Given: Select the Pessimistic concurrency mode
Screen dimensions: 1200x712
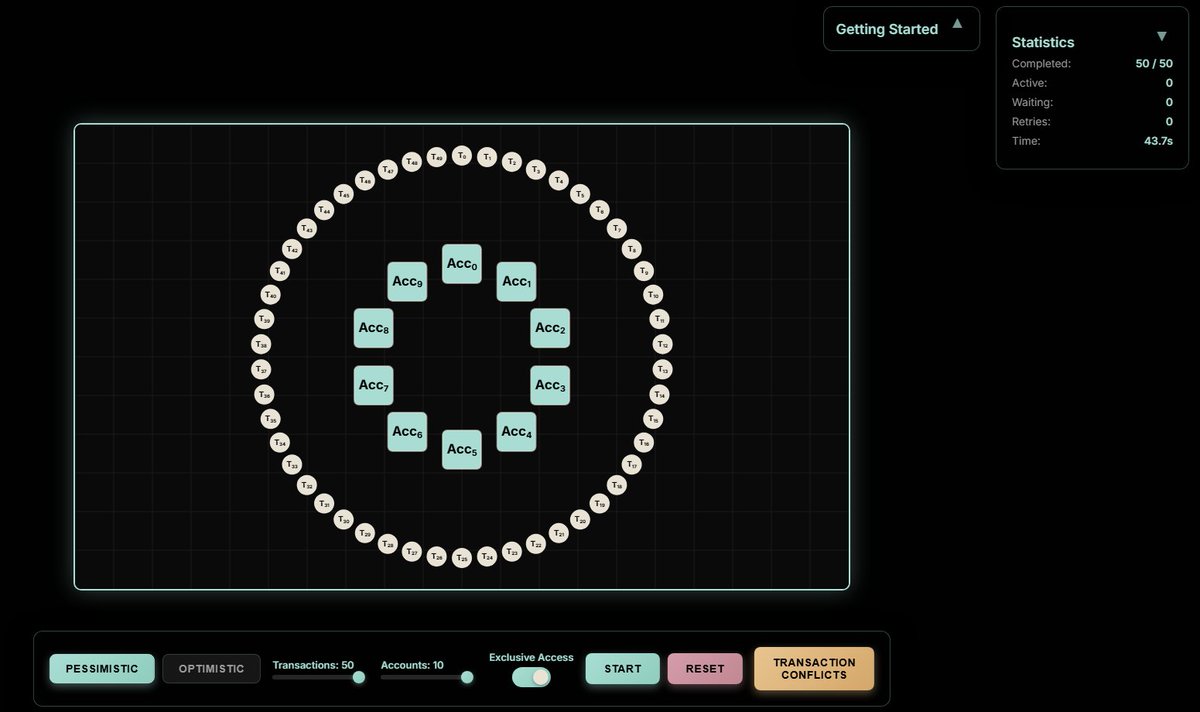Looking at the screenshot, I should point(102,668).
